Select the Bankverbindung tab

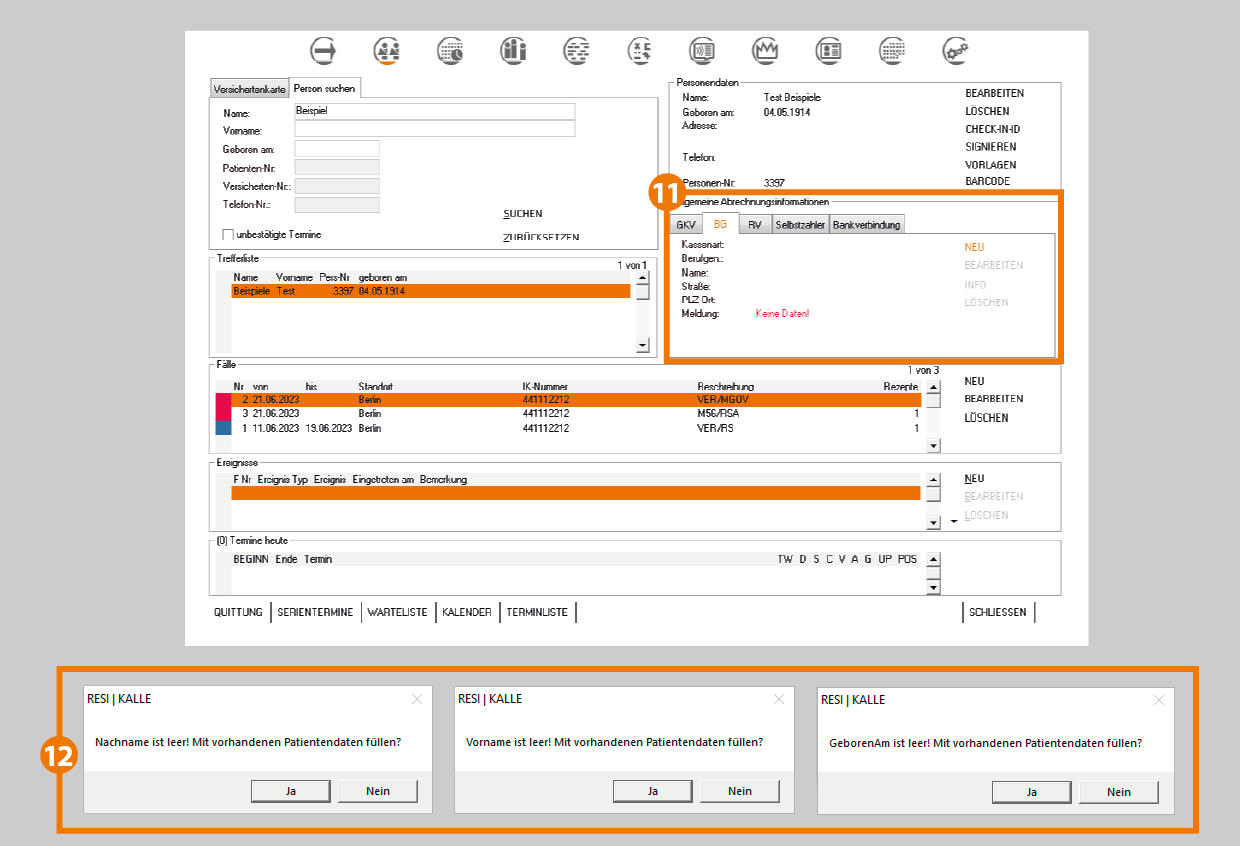(x=866, y=225)
